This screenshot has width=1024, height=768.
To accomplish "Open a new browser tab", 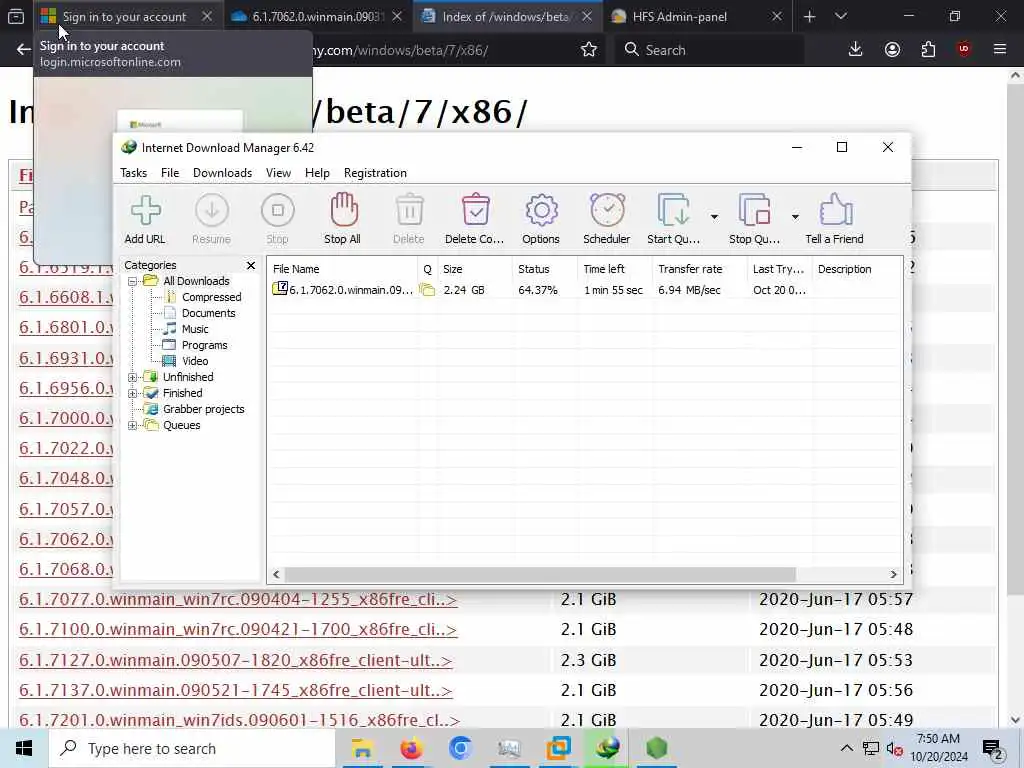I will click(810, 17).
